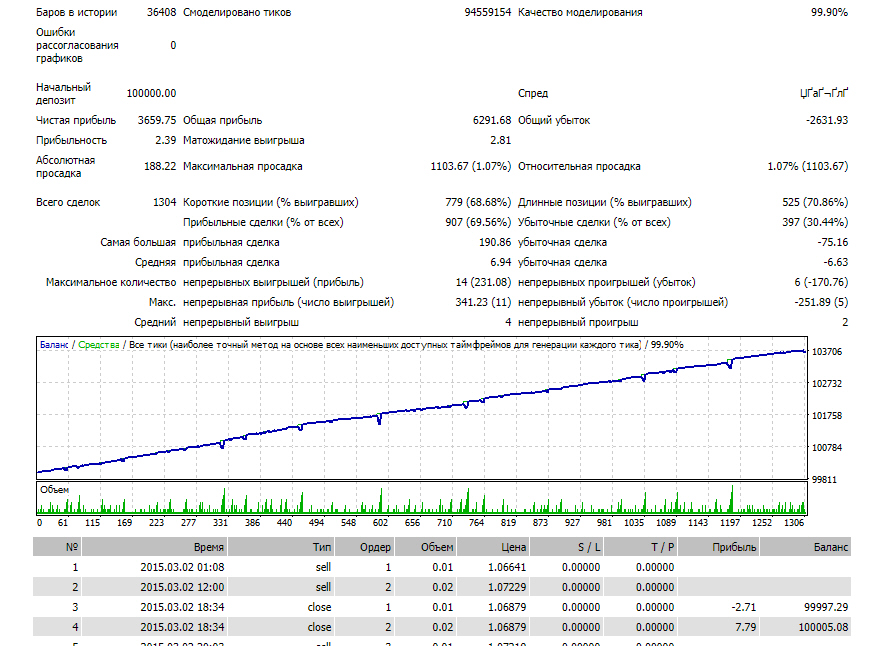The image size is (878, 646).
Task: Click short positions value 779 (68.68%)
Action: coord(478,202)
